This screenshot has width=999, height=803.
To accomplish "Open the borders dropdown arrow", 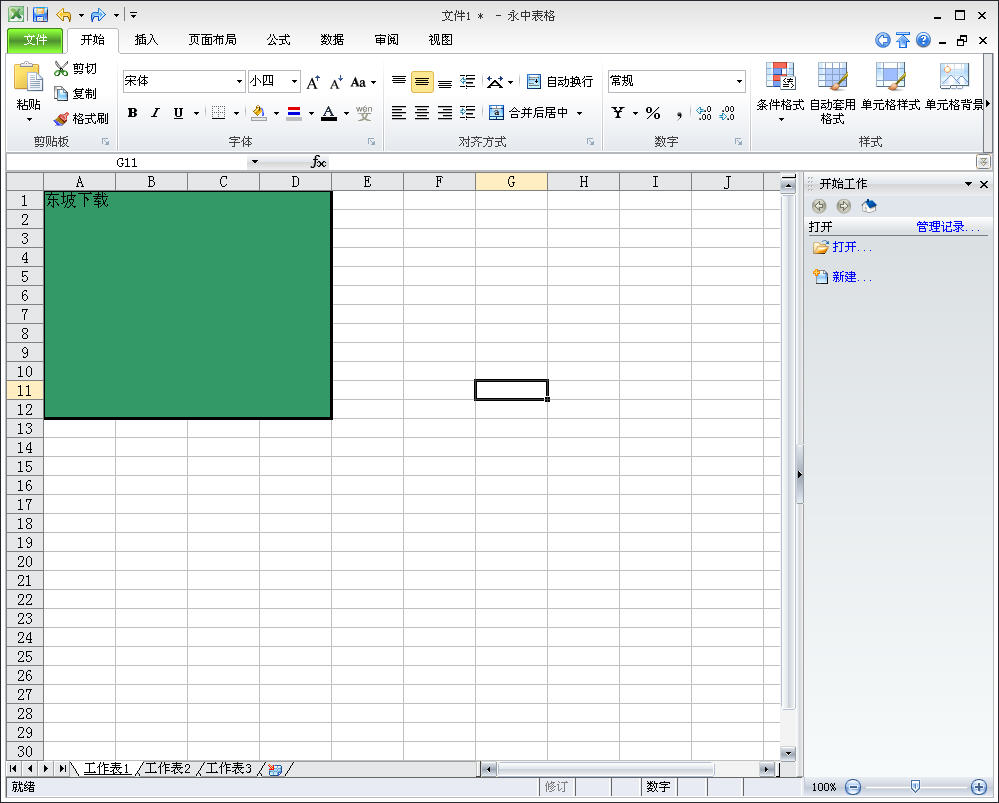I will [236, 113].
